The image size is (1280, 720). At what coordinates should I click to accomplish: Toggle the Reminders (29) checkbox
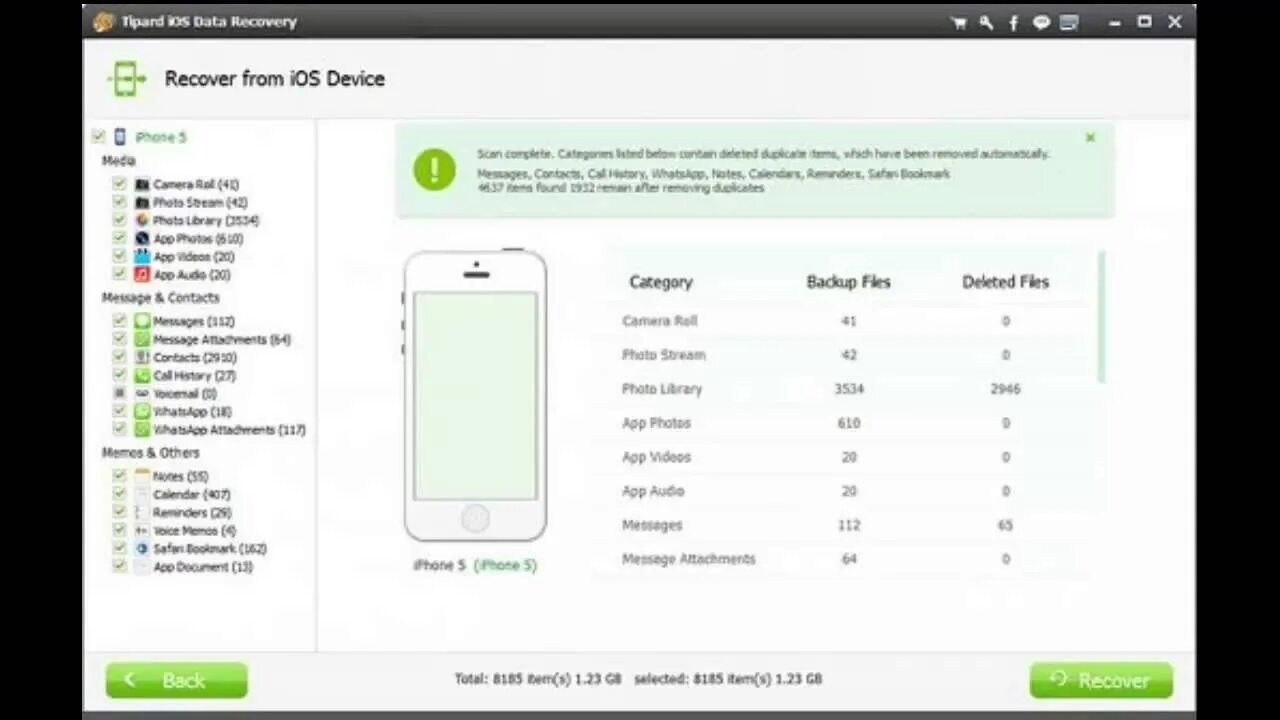tap(120, 513)
